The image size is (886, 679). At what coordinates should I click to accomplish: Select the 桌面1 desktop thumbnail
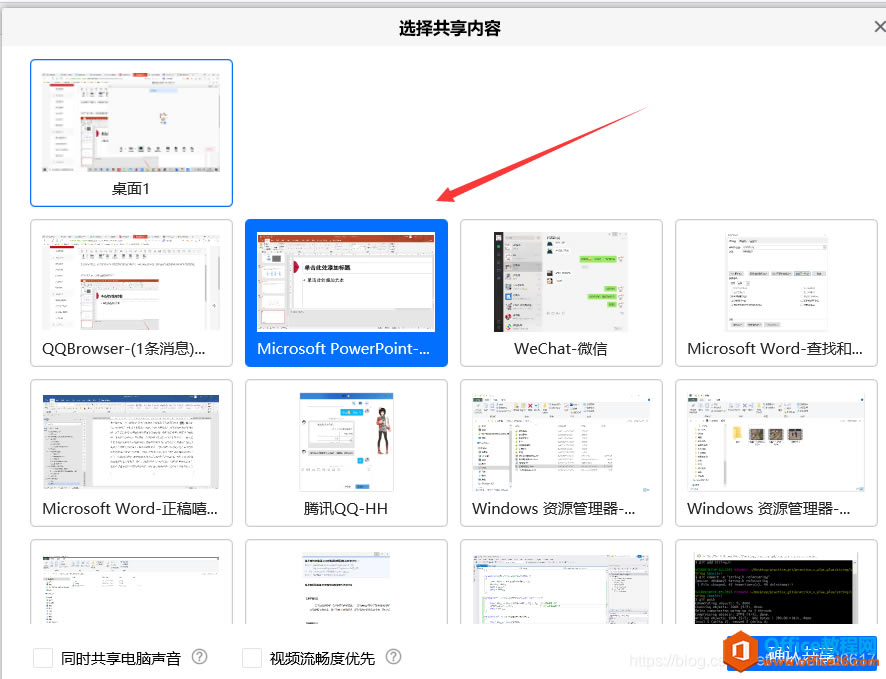click(x=131, y=133)
